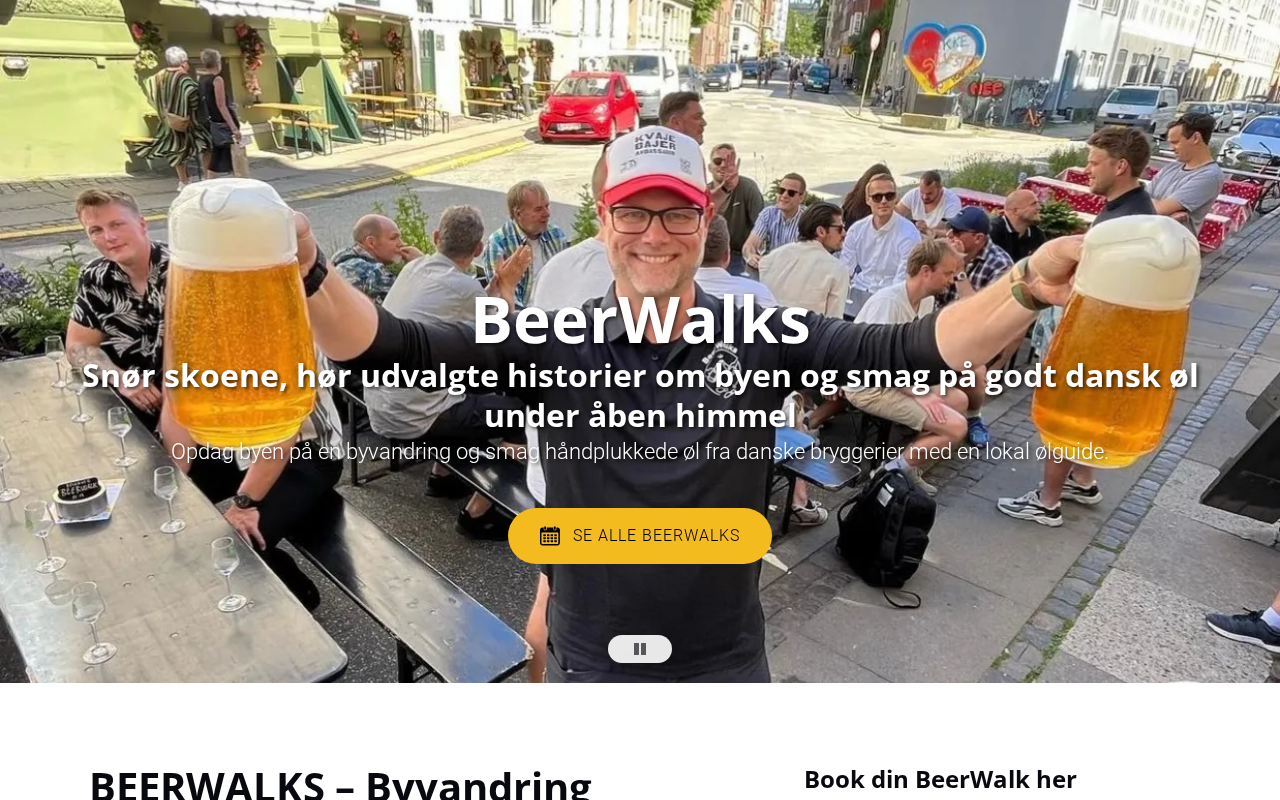The width and height of the screenshot is (1280, 800).
Task: Click the white van parked on the right
Action: 1137,108
